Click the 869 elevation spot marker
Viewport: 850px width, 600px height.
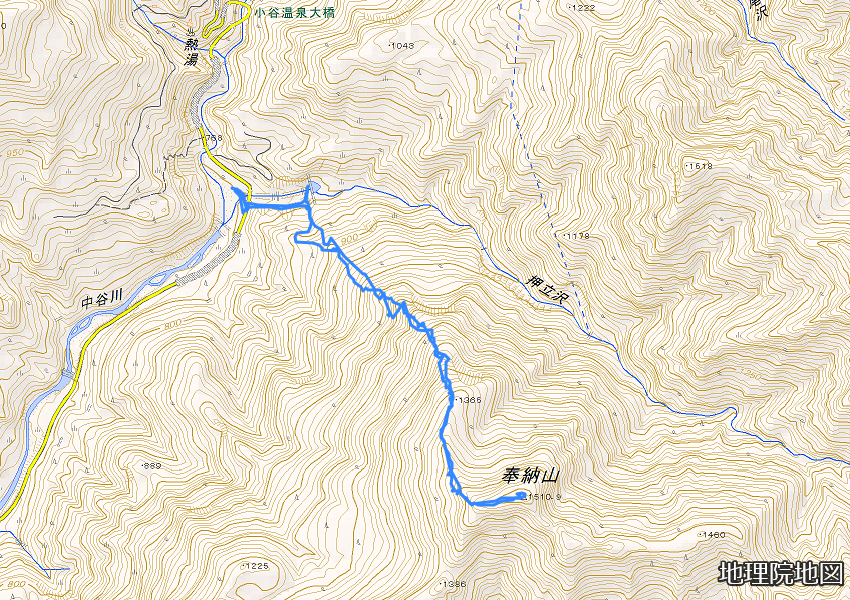151,466
